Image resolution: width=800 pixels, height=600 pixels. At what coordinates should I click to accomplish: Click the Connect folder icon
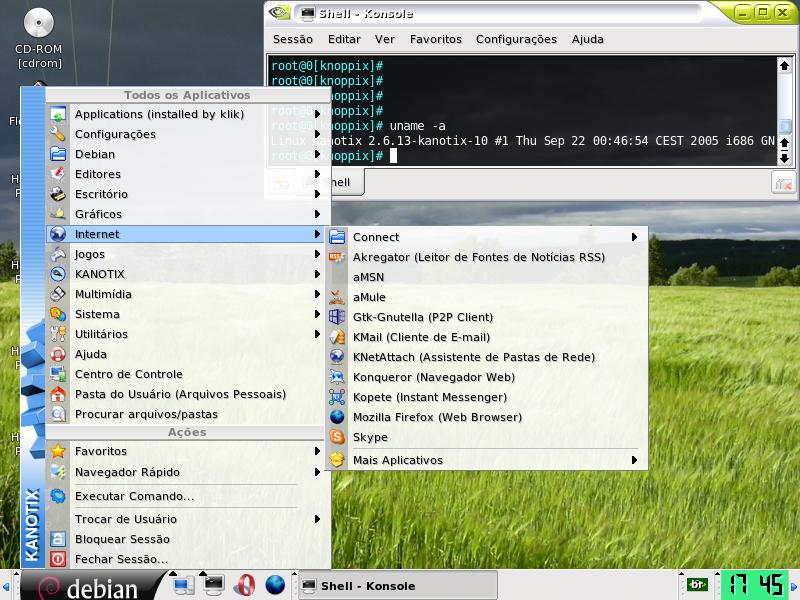click(337, 237)
